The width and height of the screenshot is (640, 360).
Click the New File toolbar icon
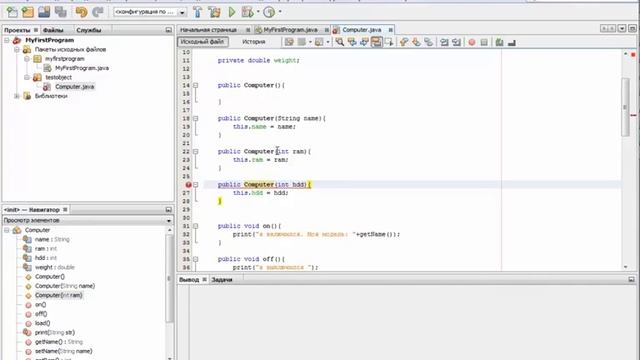(x=12, y=12)
